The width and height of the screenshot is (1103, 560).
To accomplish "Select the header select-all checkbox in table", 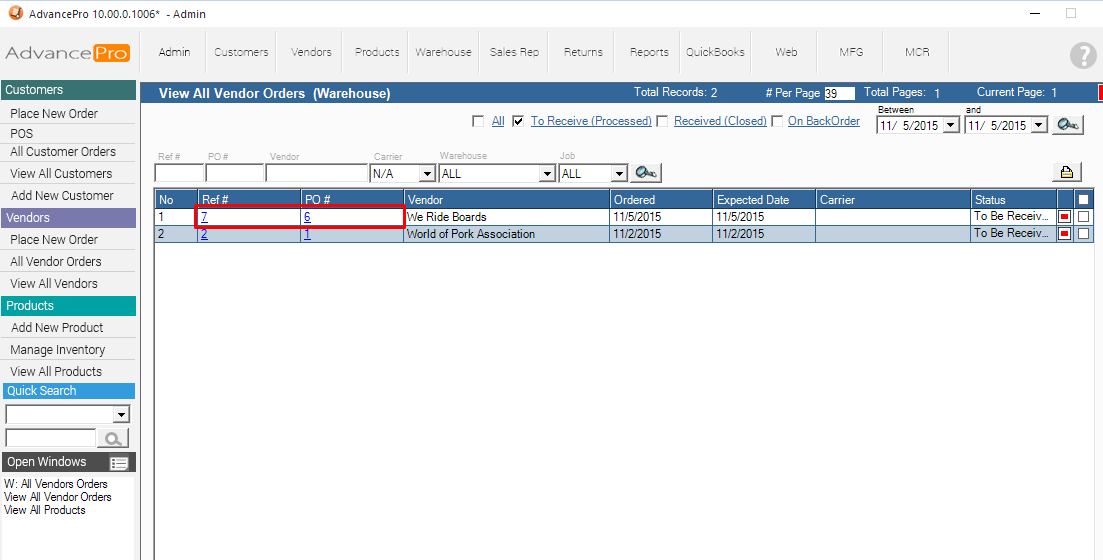I will (1083, 200).
